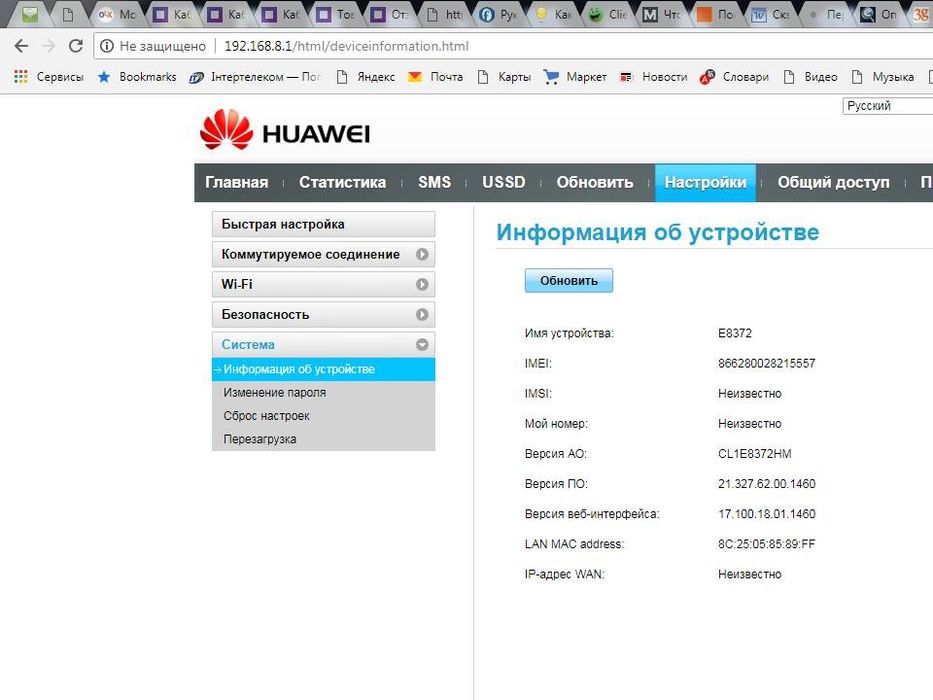This screenshot has height=700, width=933.
Task: Open the Bookmarks star bookmark
Action: (x=137, y=77)
